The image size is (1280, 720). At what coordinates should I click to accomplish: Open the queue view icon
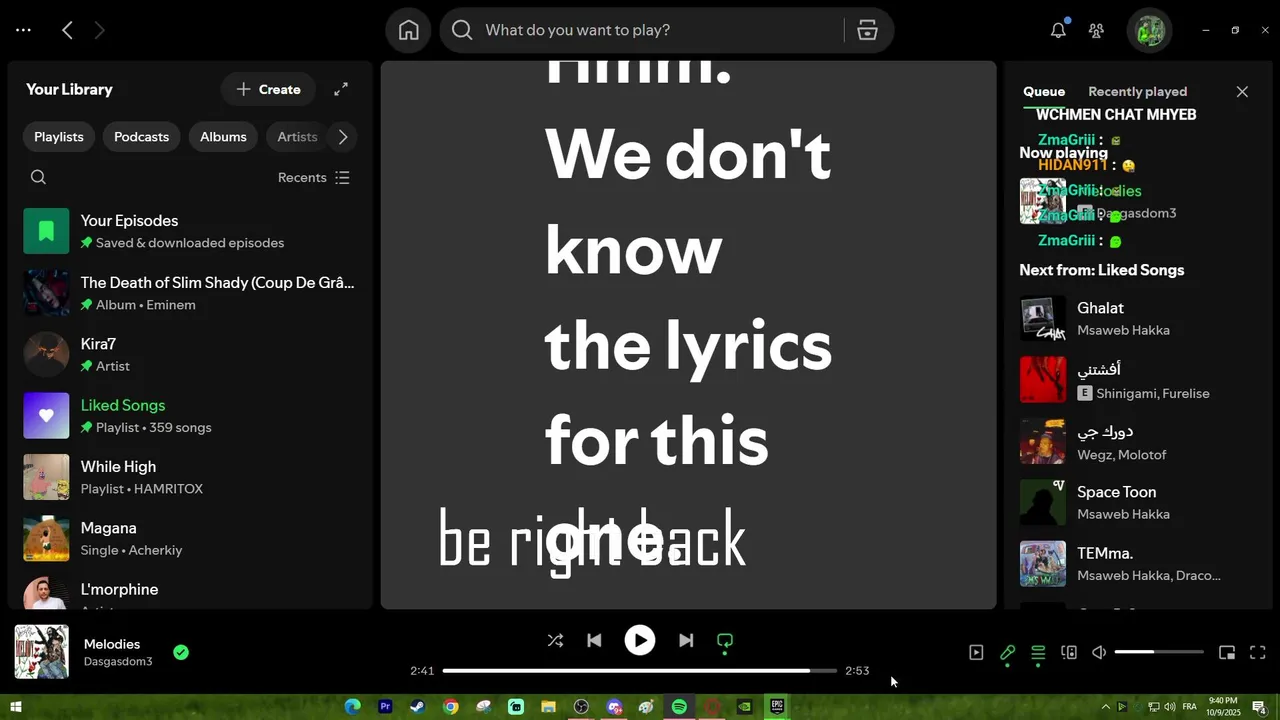pyautogui.click(x=1038, y=652)
